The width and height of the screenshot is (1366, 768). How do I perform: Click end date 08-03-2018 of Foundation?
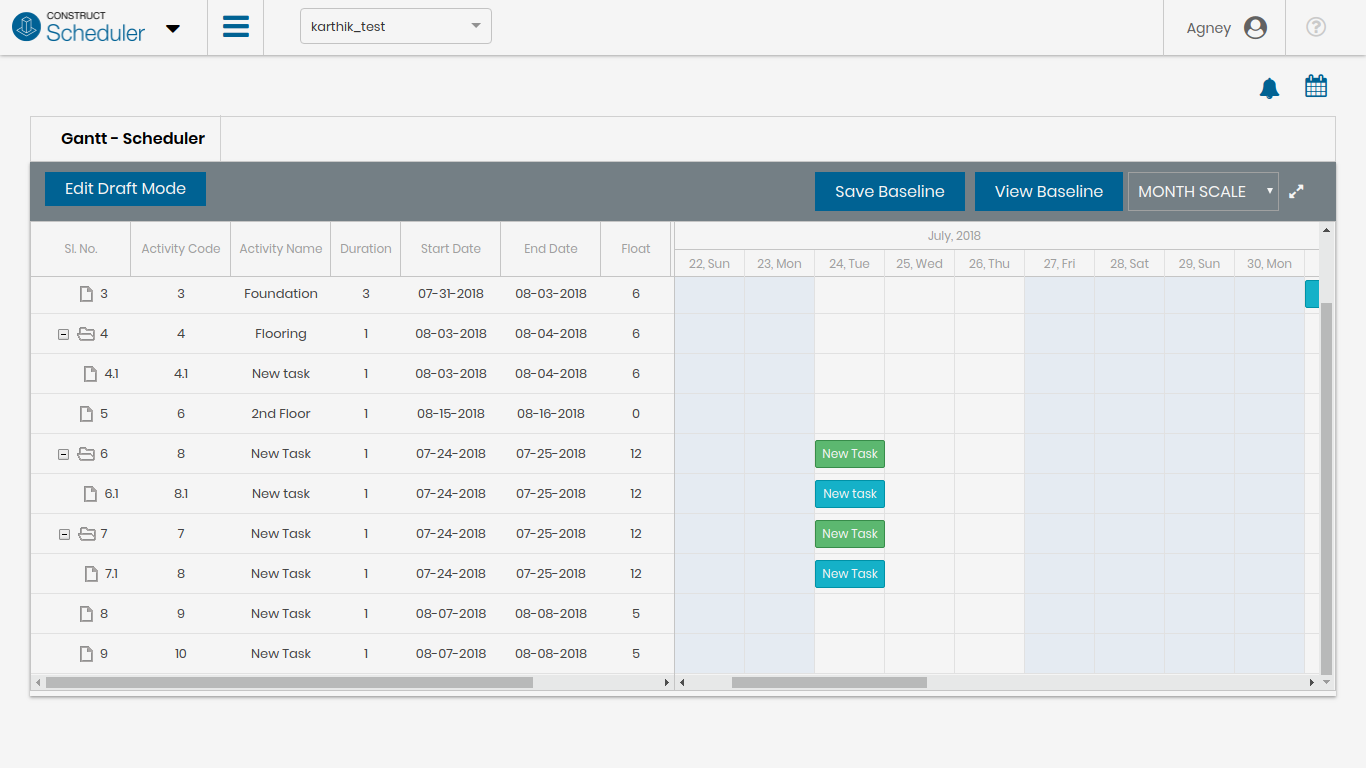[551, 294]
